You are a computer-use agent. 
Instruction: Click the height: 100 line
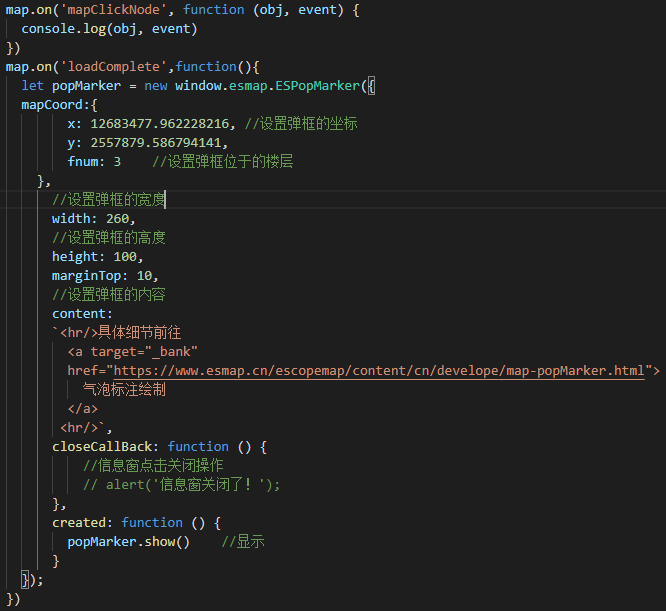(98, 256)
